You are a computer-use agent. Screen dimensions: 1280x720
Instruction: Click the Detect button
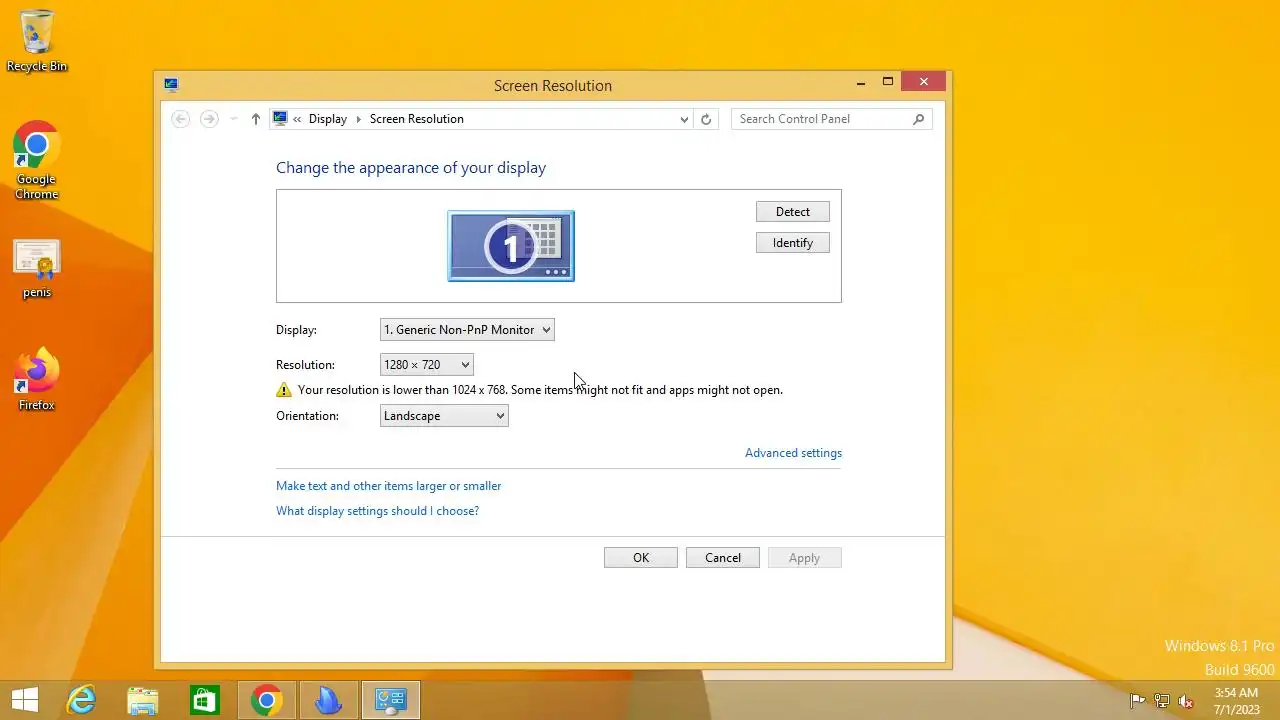pos(793,212)
